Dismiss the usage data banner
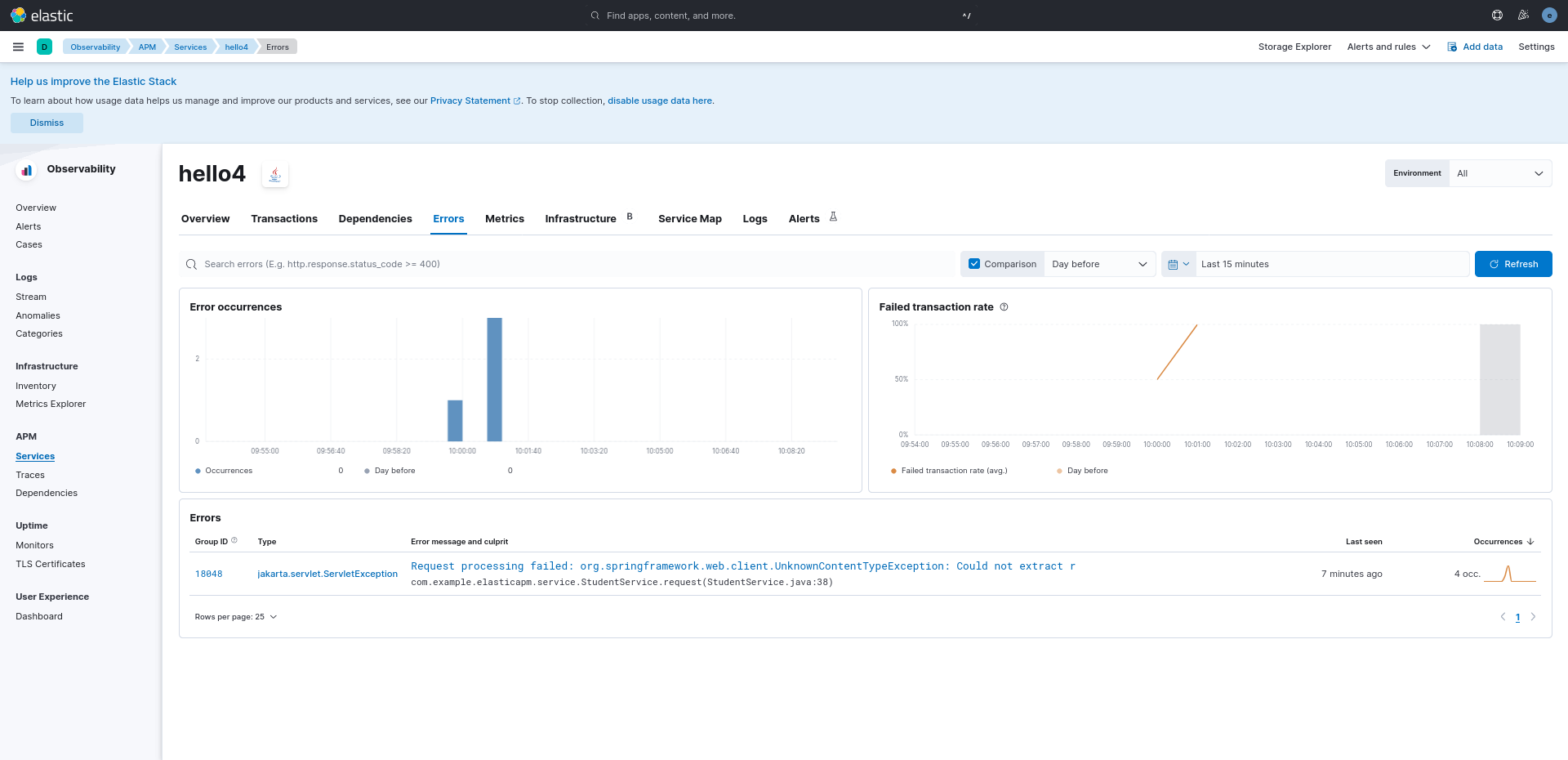 point(47,123)
